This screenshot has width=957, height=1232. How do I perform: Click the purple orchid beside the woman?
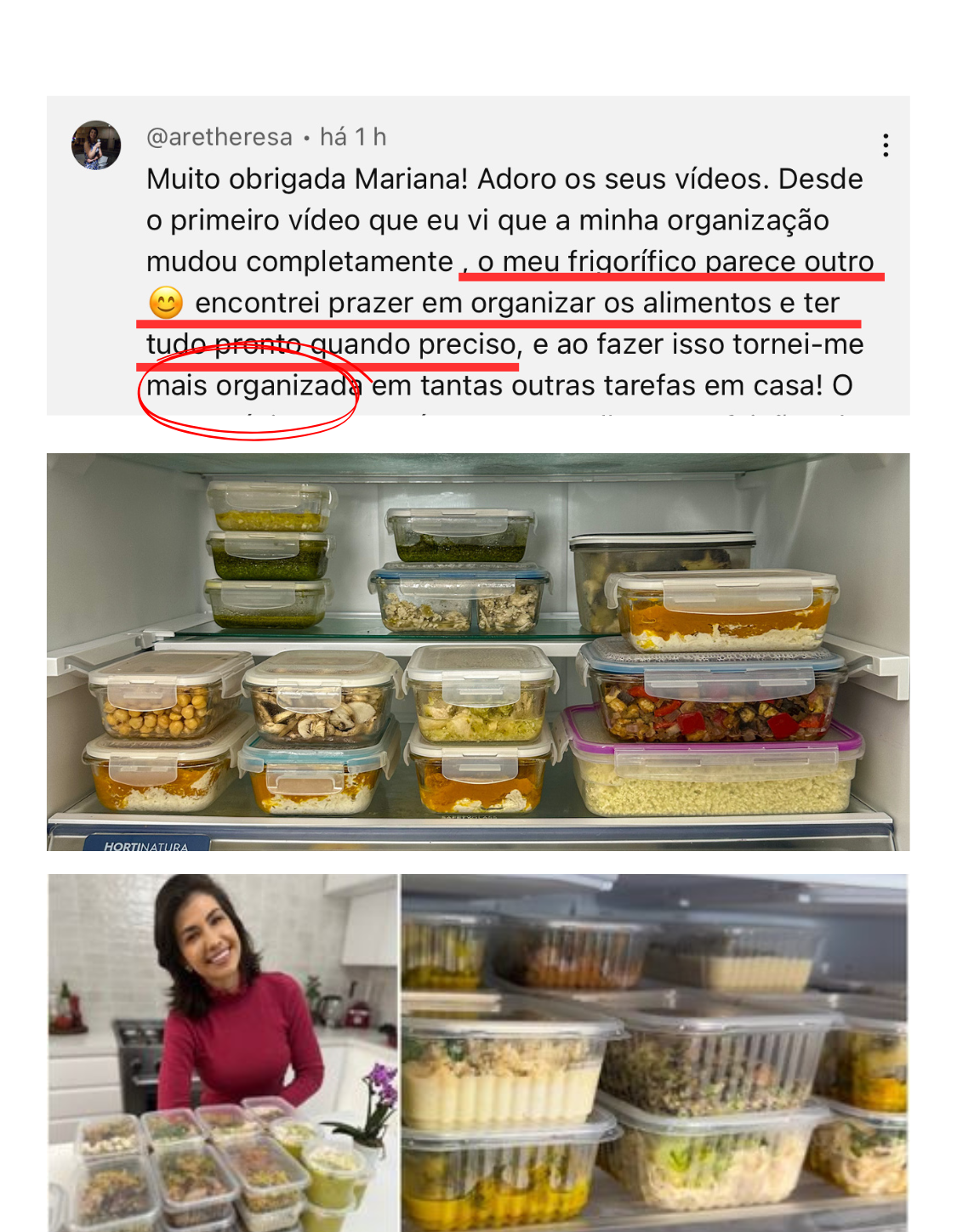pos(377,1097)
